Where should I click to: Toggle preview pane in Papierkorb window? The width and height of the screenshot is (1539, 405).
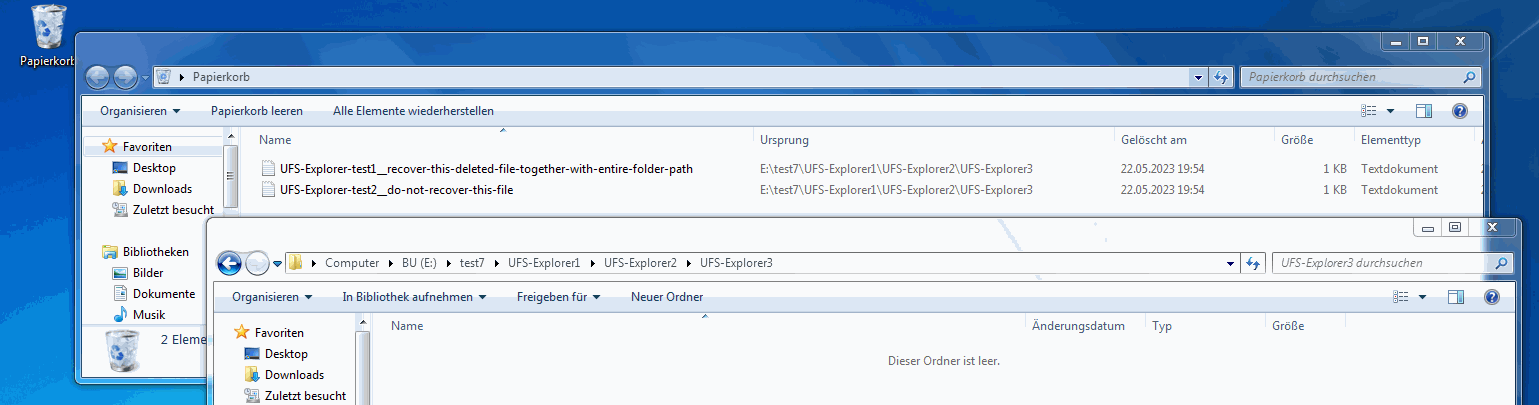point(1424,111)
